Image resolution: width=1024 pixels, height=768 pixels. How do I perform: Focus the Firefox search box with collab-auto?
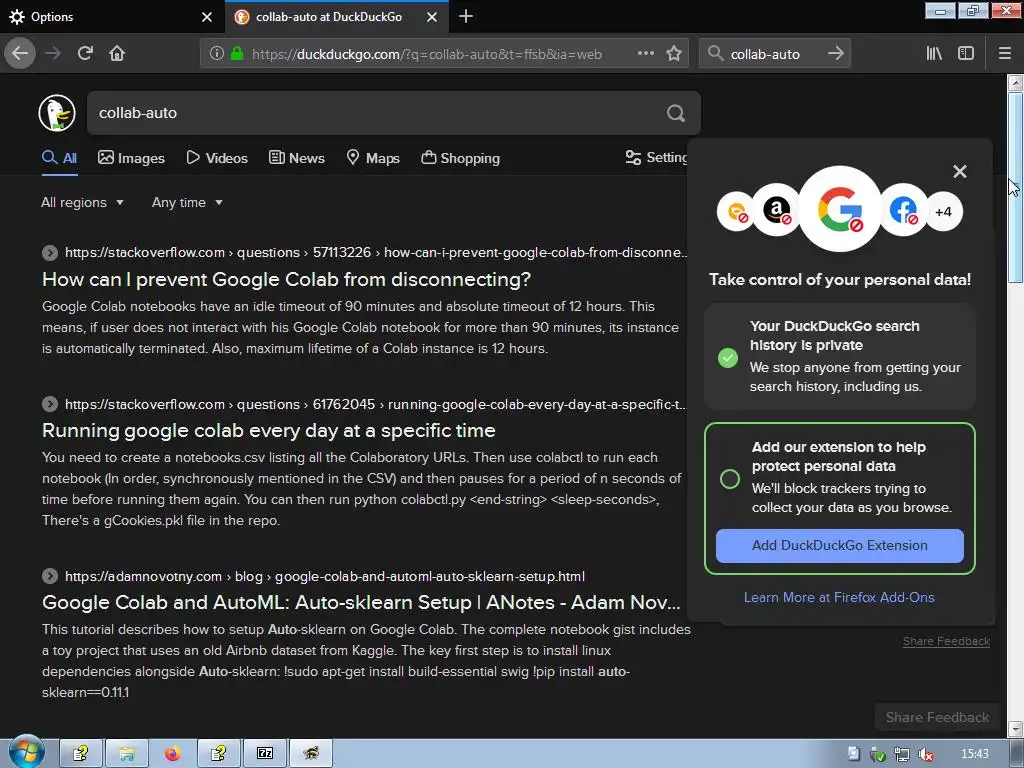point(775,54)
